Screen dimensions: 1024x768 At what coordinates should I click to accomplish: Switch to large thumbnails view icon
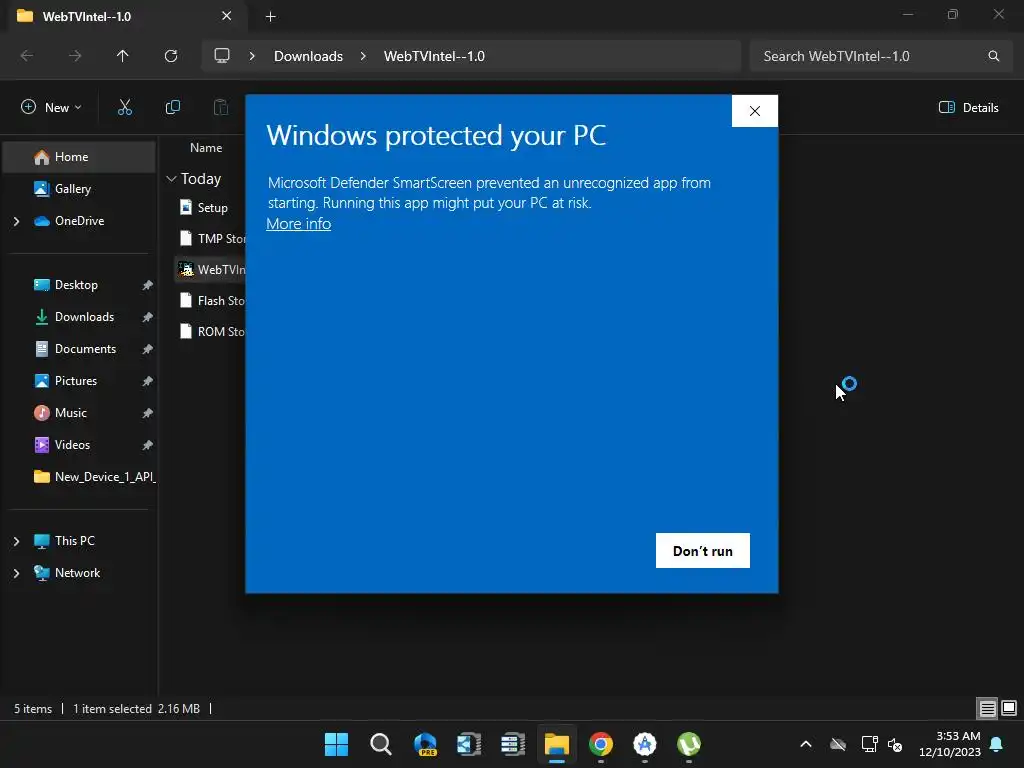(x=1009, y=708)
